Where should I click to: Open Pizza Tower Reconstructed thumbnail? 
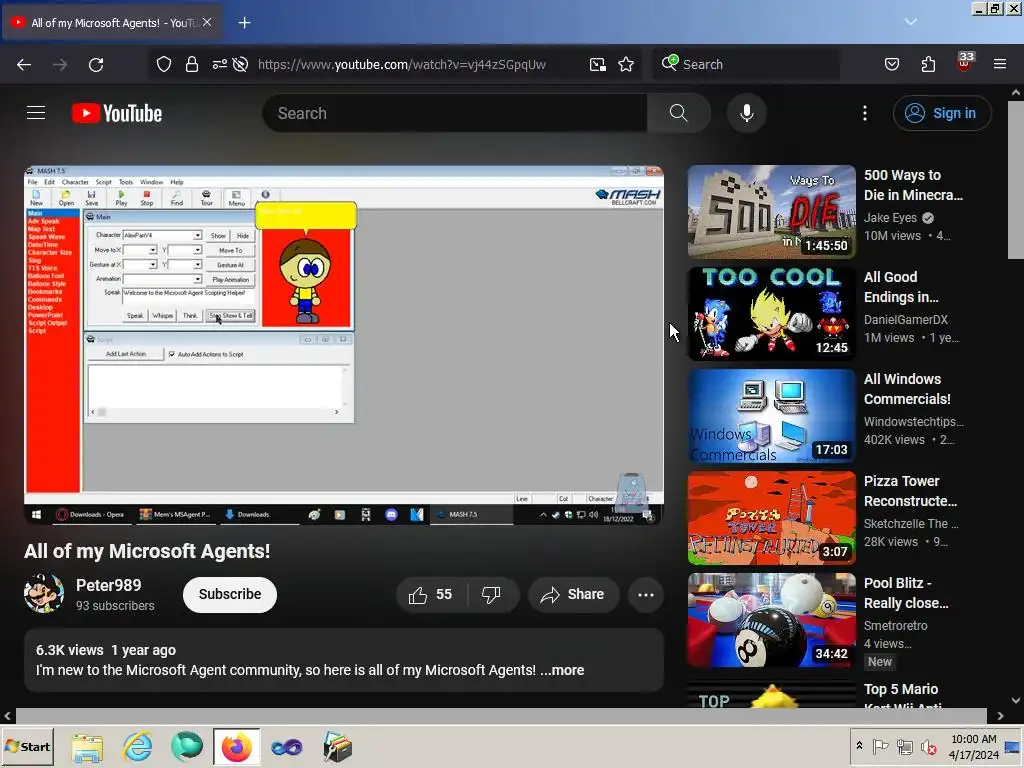pos(771,518)
